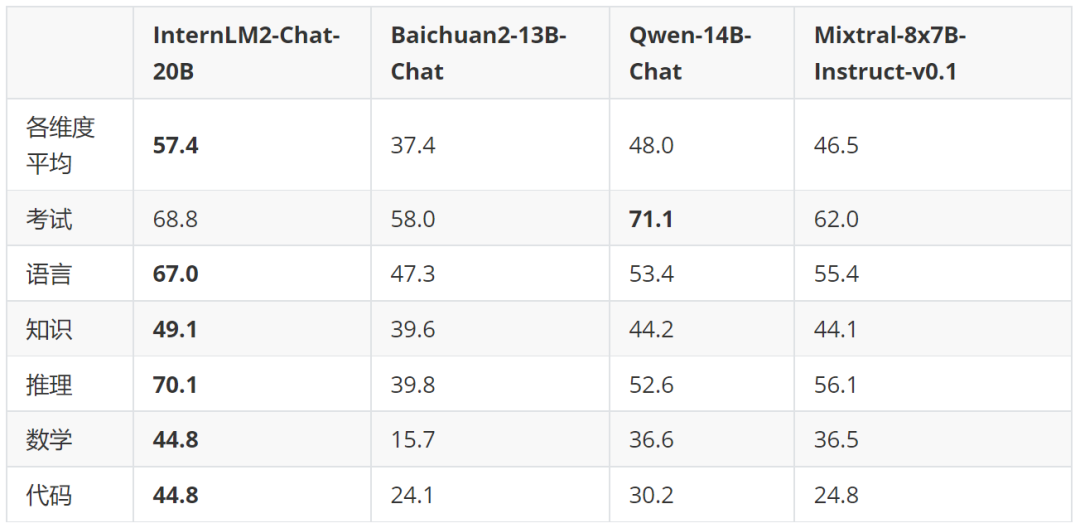Select the 考试 row label
This screenshot has height=528, width=1080.
click(49, 219)
